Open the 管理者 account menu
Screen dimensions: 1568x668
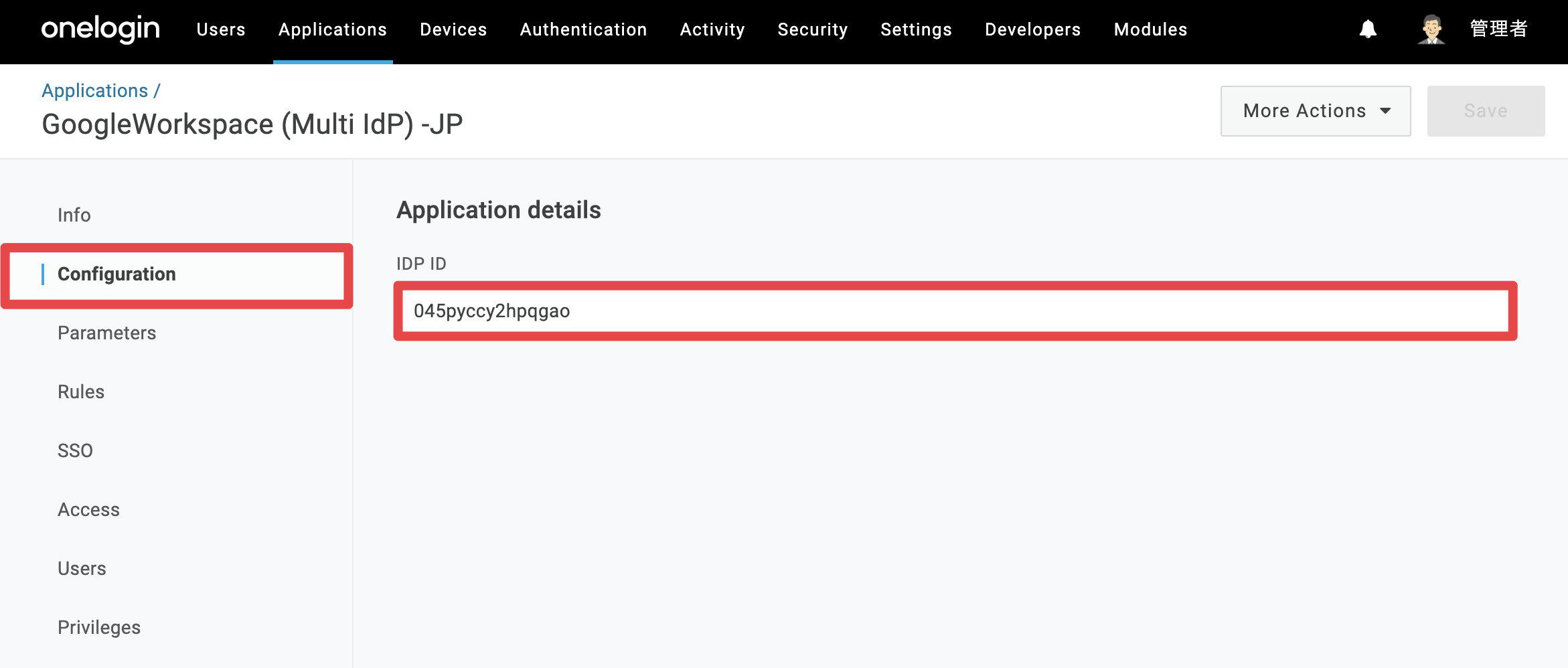(1498, 29)
